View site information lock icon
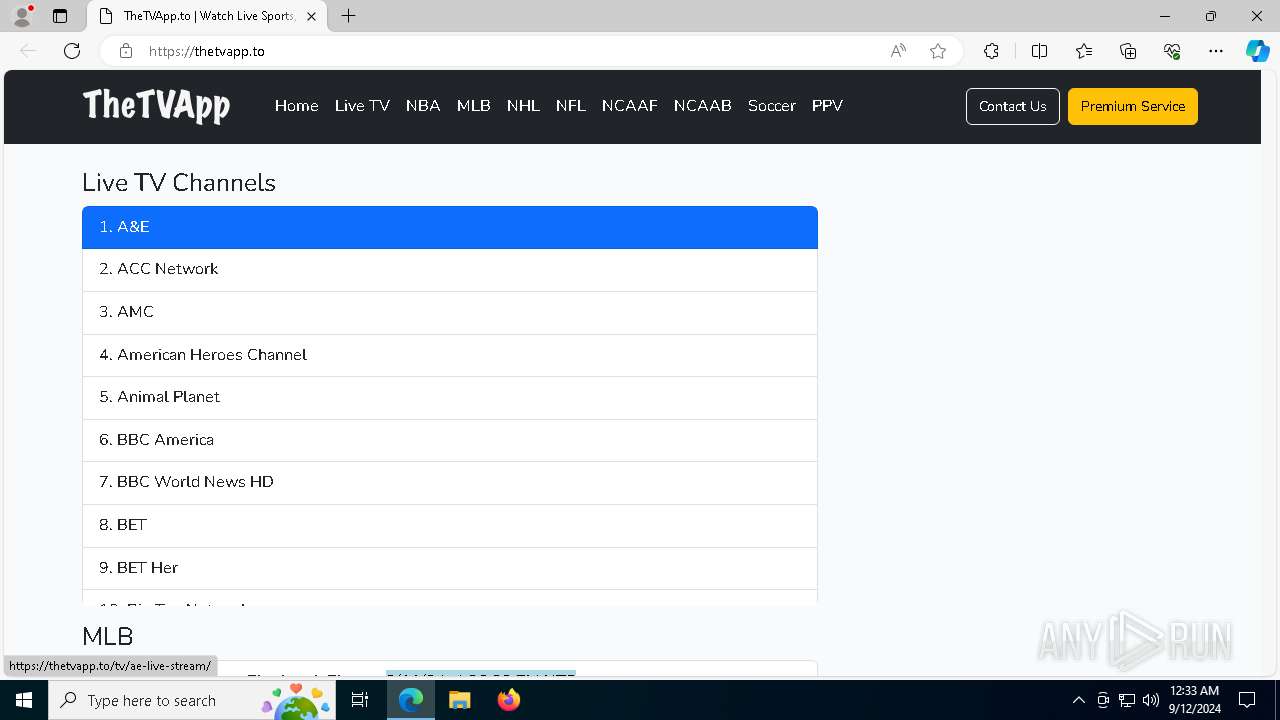This screenshot has height=720, width=1280. [x=126, y=51]
